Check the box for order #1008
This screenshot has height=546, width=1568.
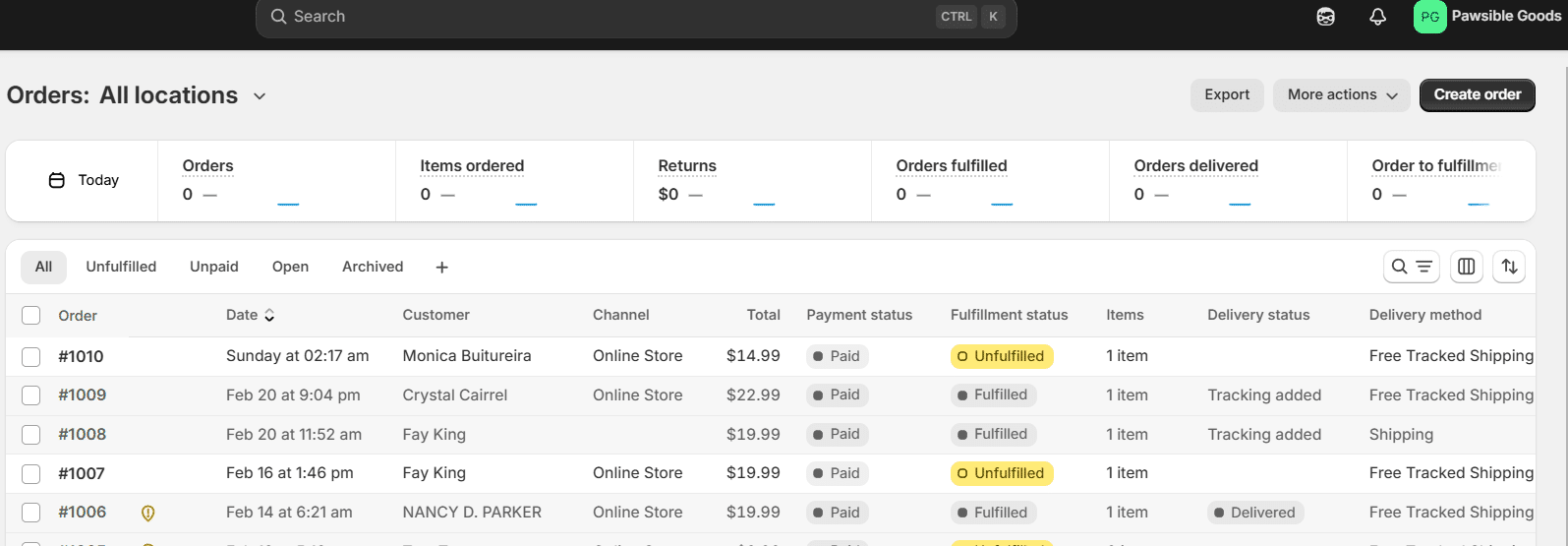click(31, 435)
